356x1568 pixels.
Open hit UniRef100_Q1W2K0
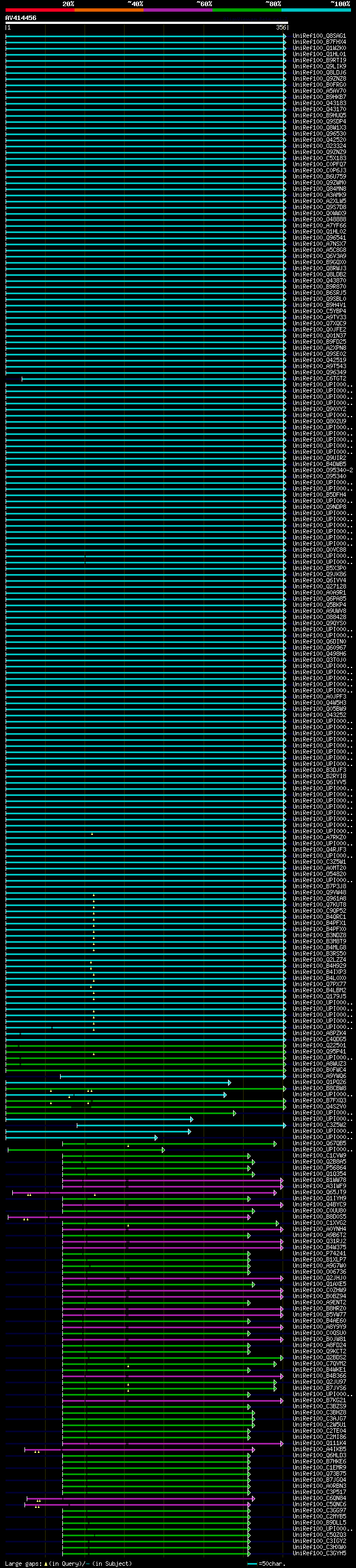[319, 48]
